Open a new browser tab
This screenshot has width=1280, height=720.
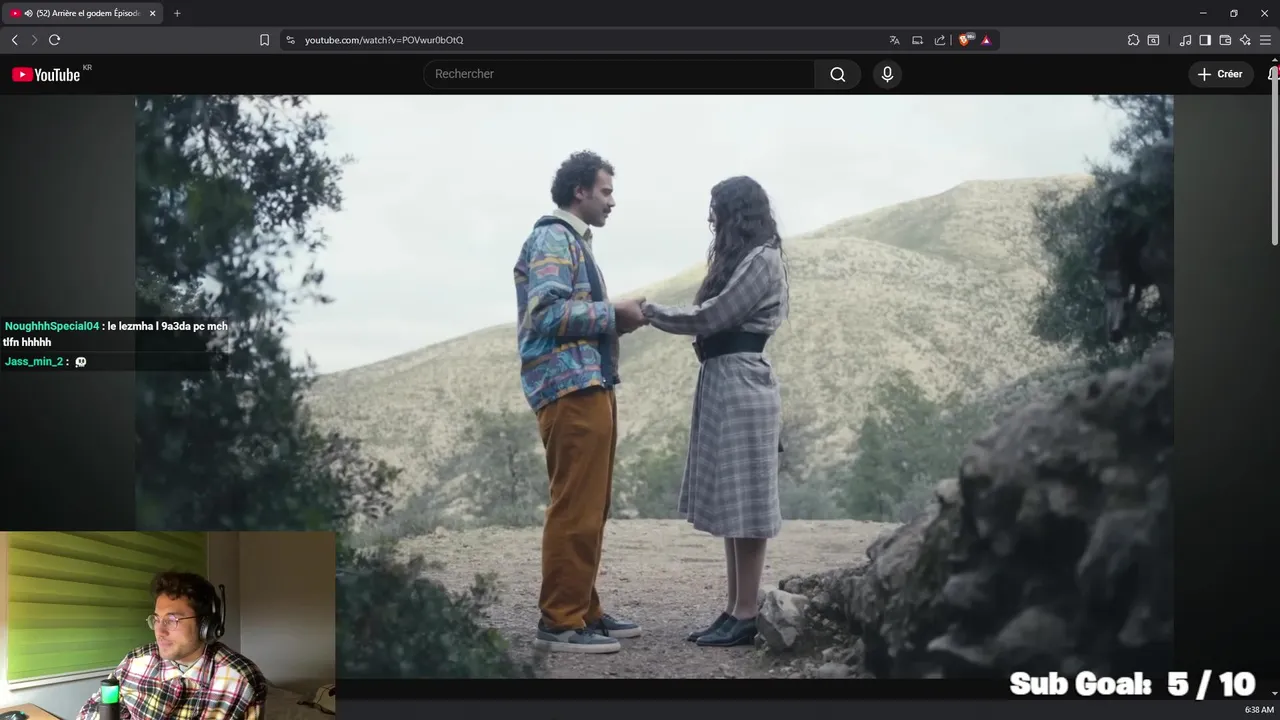[177, 13]
